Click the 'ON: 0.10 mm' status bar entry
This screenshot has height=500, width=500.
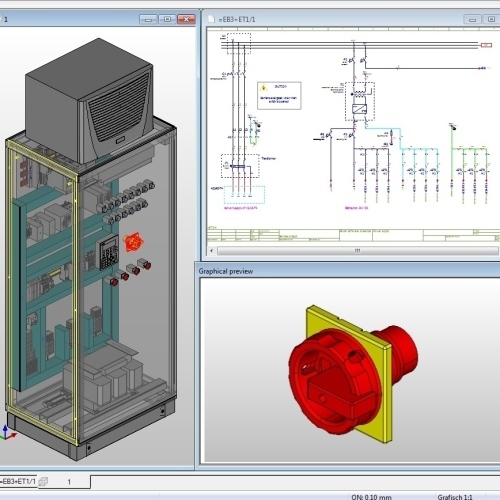(x=371, y=497)
